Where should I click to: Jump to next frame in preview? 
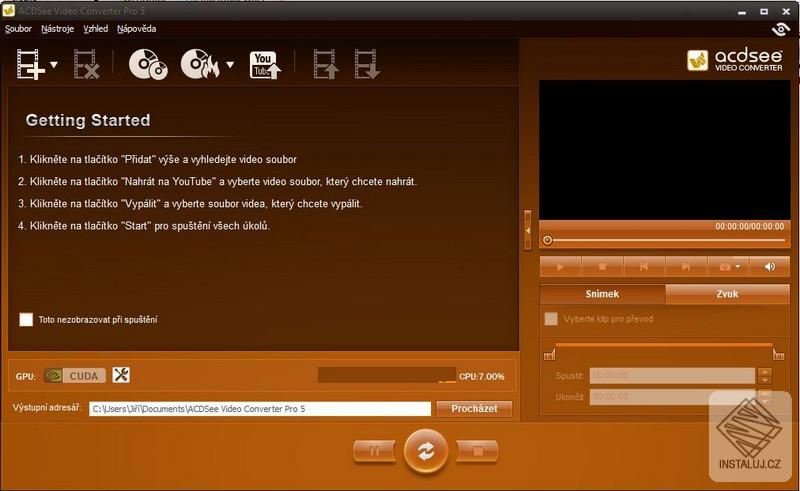coord(686,267)
